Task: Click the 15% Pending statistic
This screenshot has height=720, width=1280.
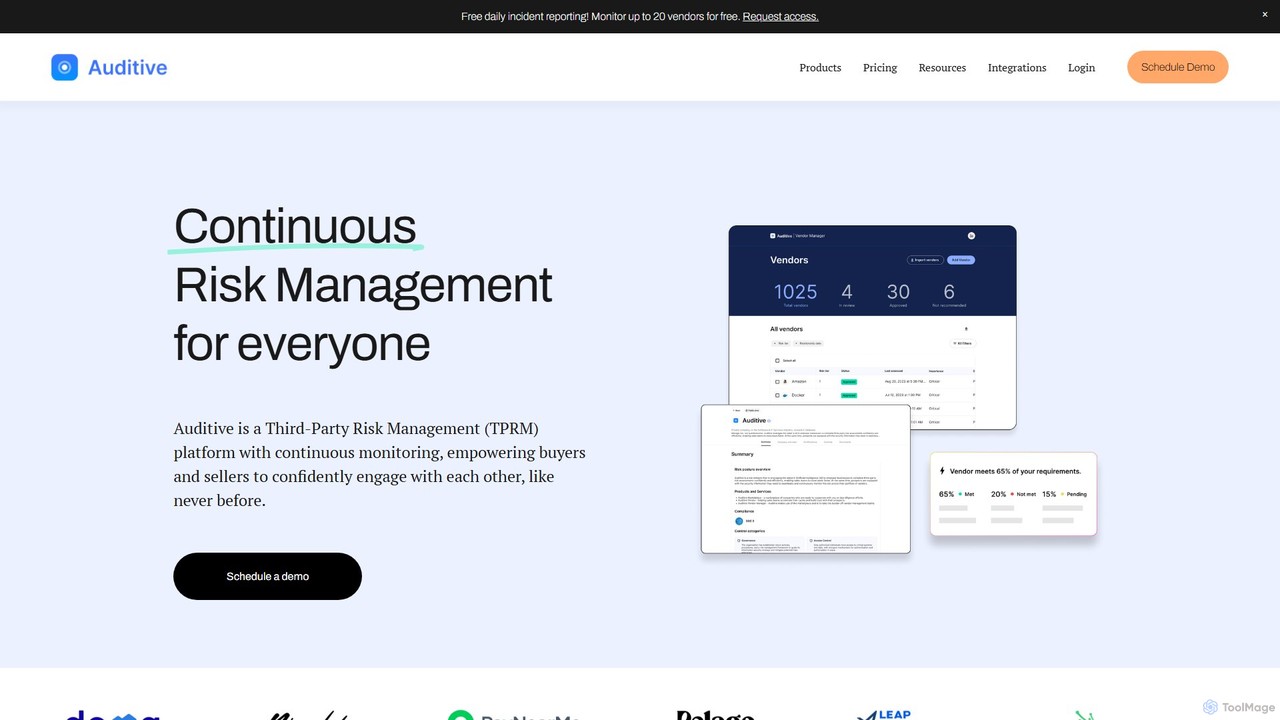Action: (x=1064, y=494)
